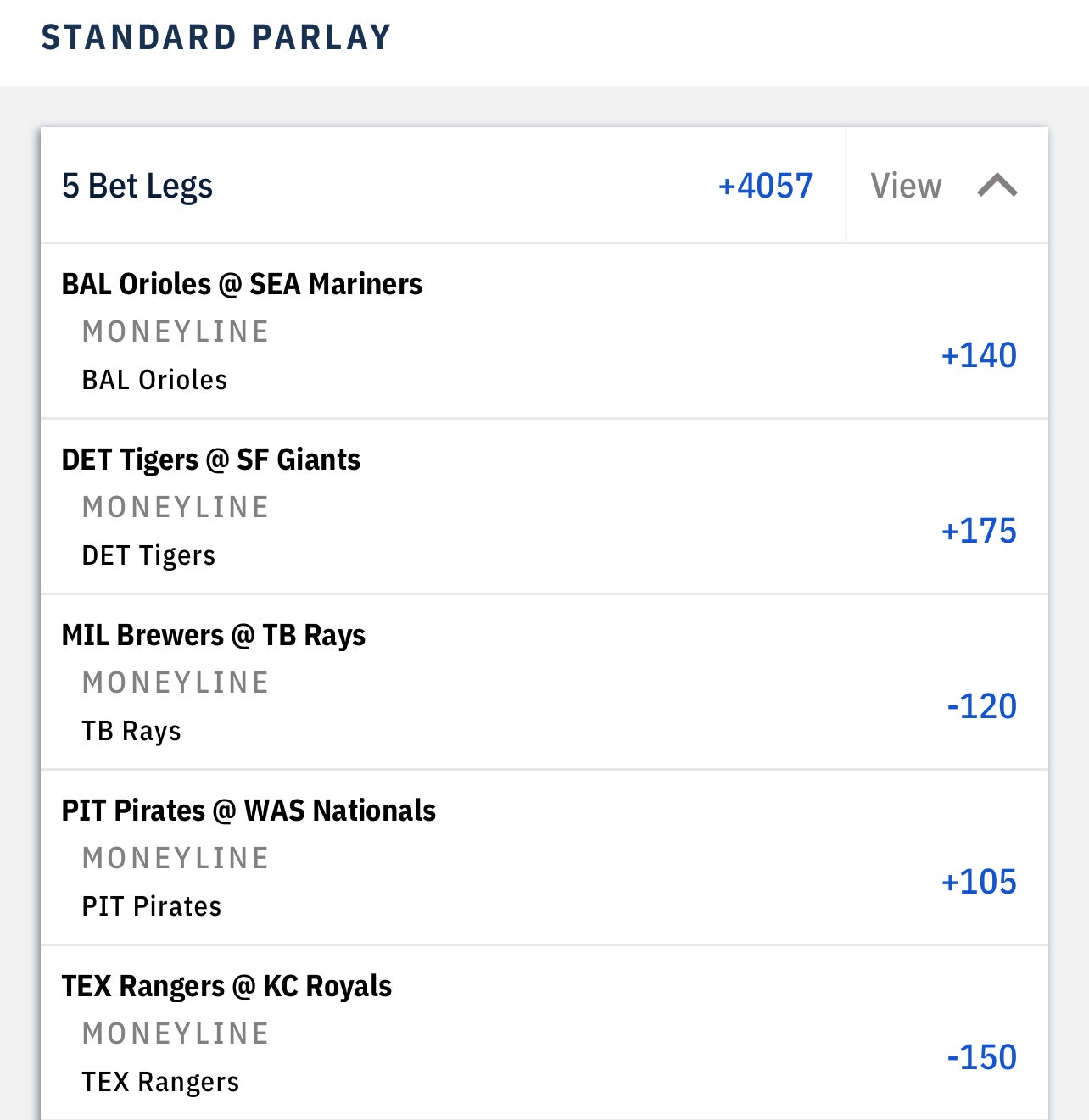Select the PIT Pirates moneyline pick

click(x=152, y=906)
